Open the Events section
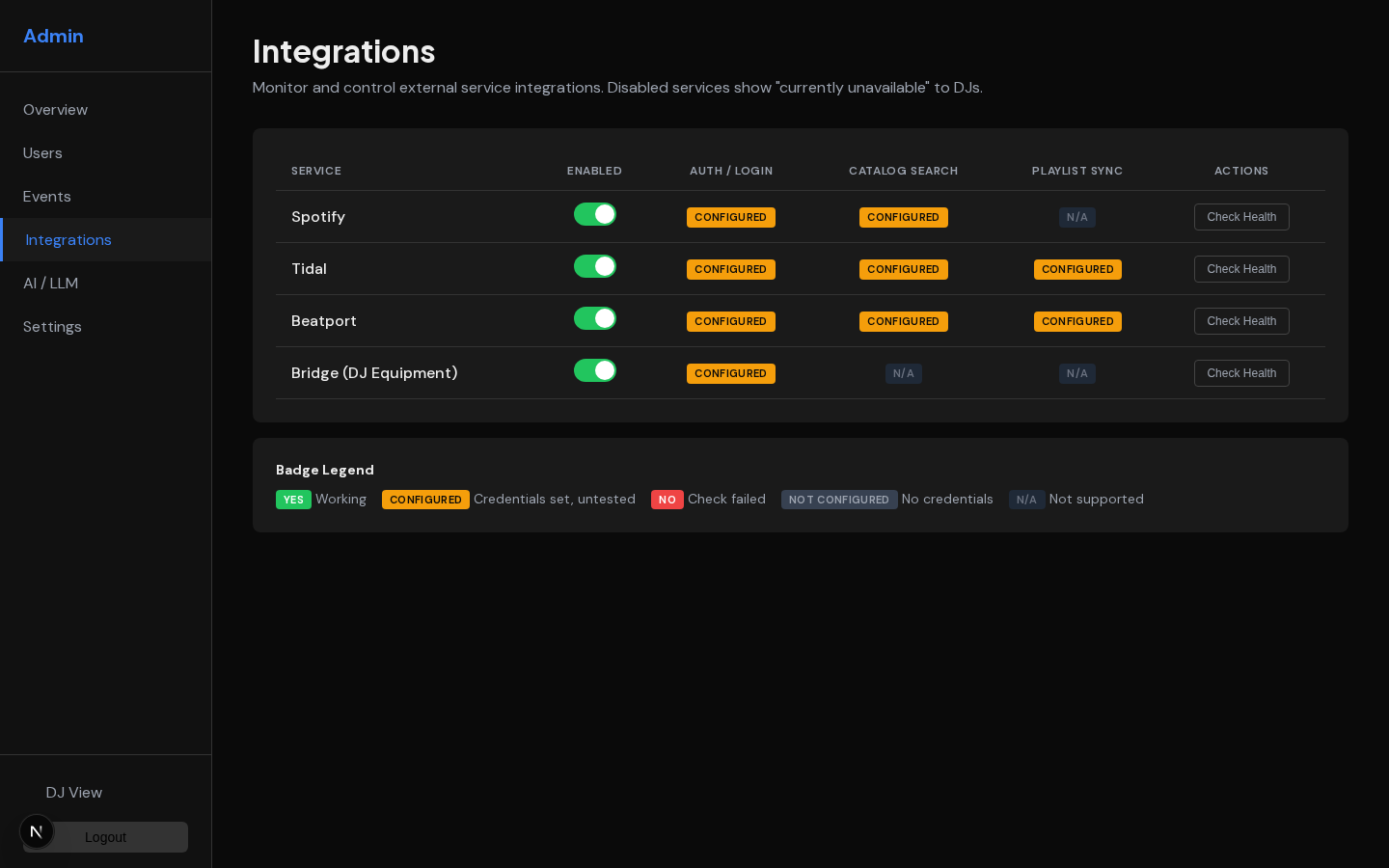The width and height of the screenshot is (1389, 868). tap(46, 197)
